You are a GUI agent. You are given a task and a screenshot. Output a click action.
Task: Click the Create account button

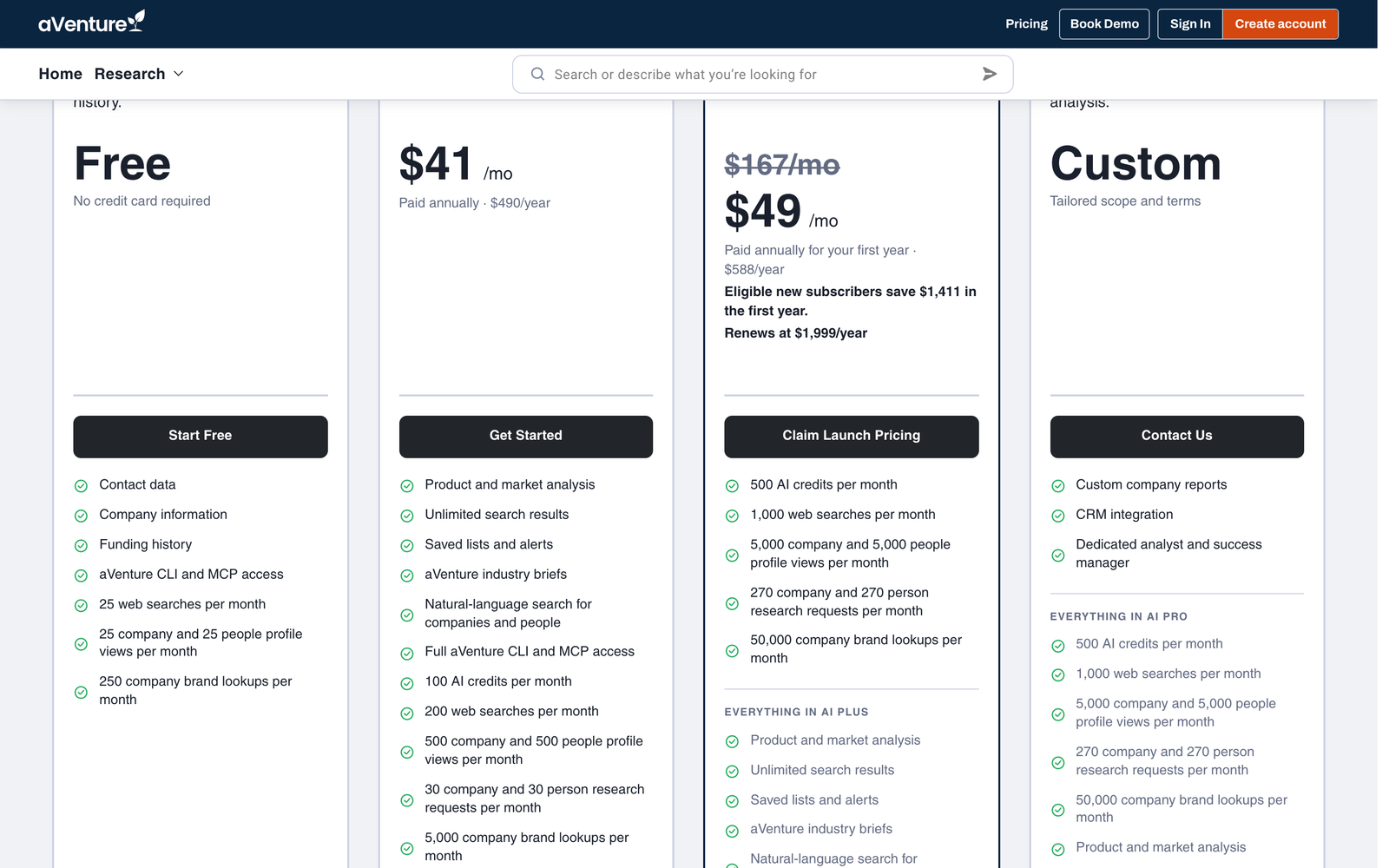pyautogui.click(x=1280, y=23)
